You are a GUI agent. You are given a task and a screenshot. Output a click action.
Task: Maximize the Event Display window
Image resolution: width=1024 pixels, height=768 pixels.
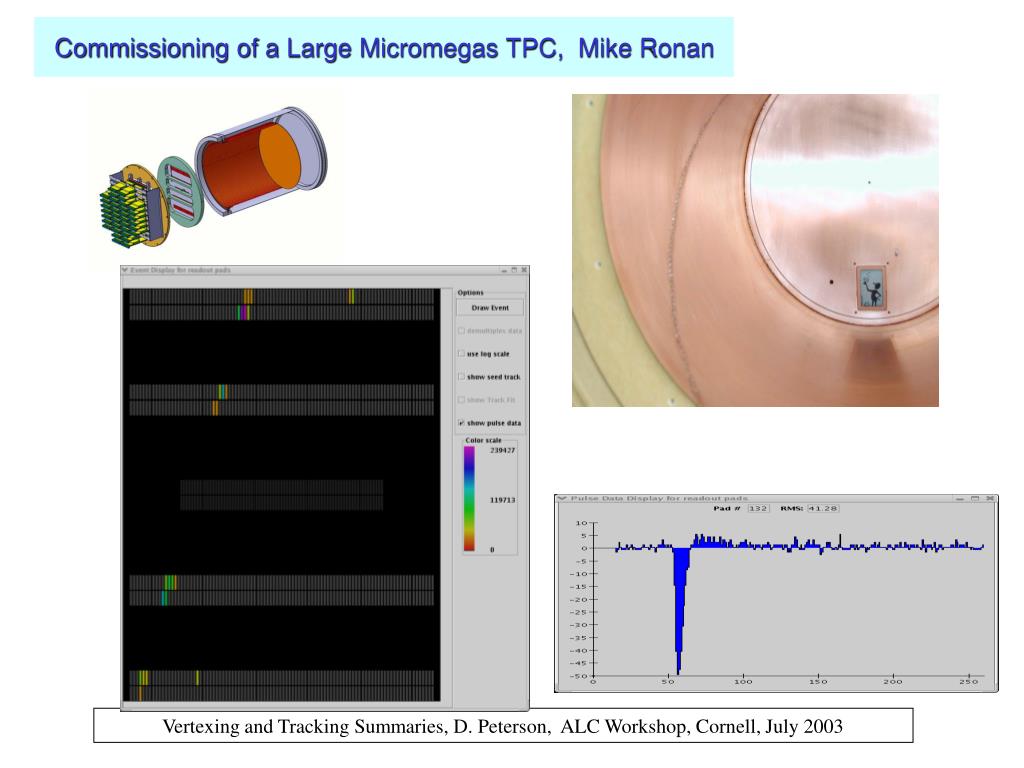pos(513,270)
